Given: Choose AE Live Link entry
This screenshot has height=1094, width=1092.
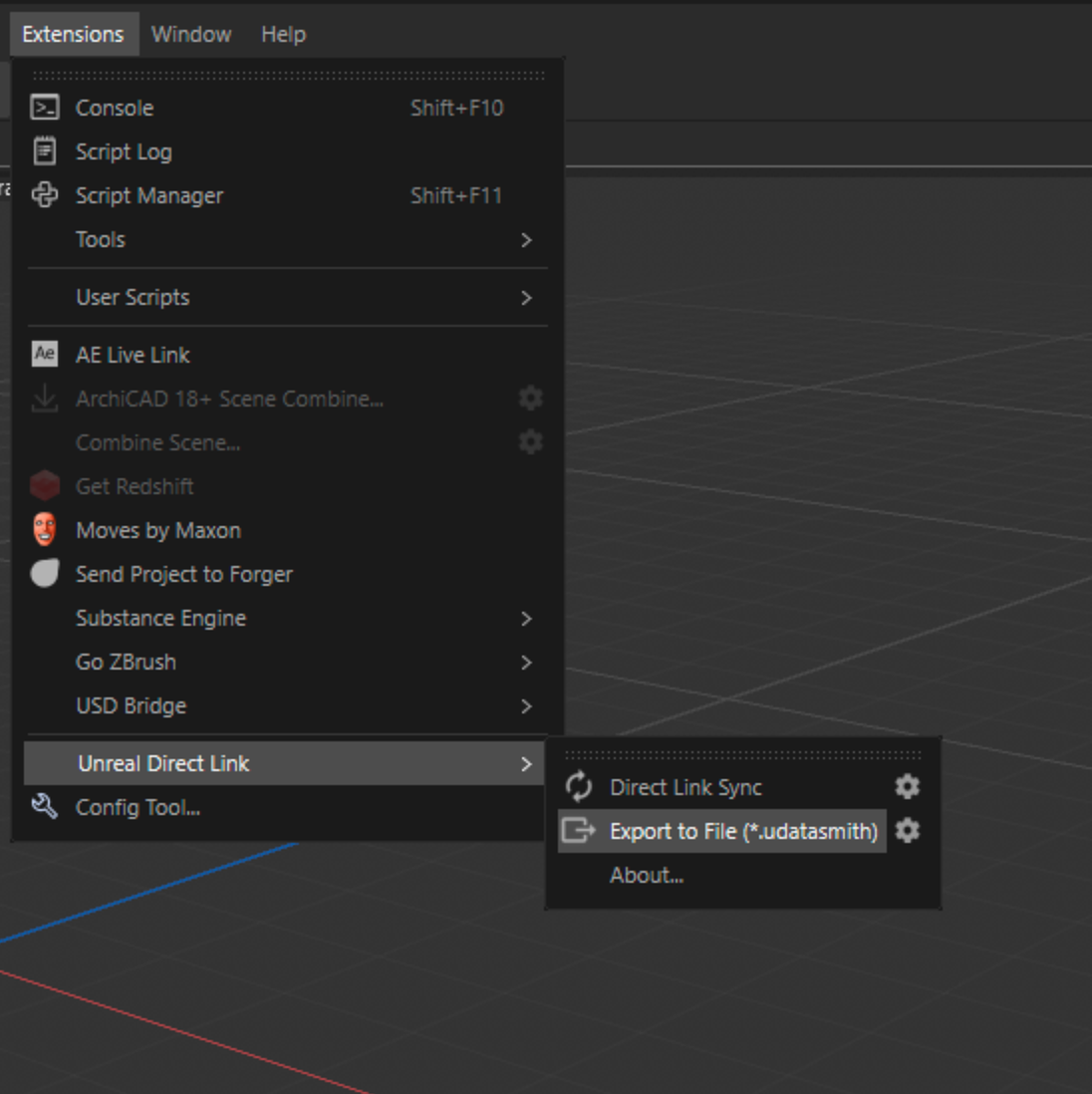Looking at the screenshot, I should 133,355.
